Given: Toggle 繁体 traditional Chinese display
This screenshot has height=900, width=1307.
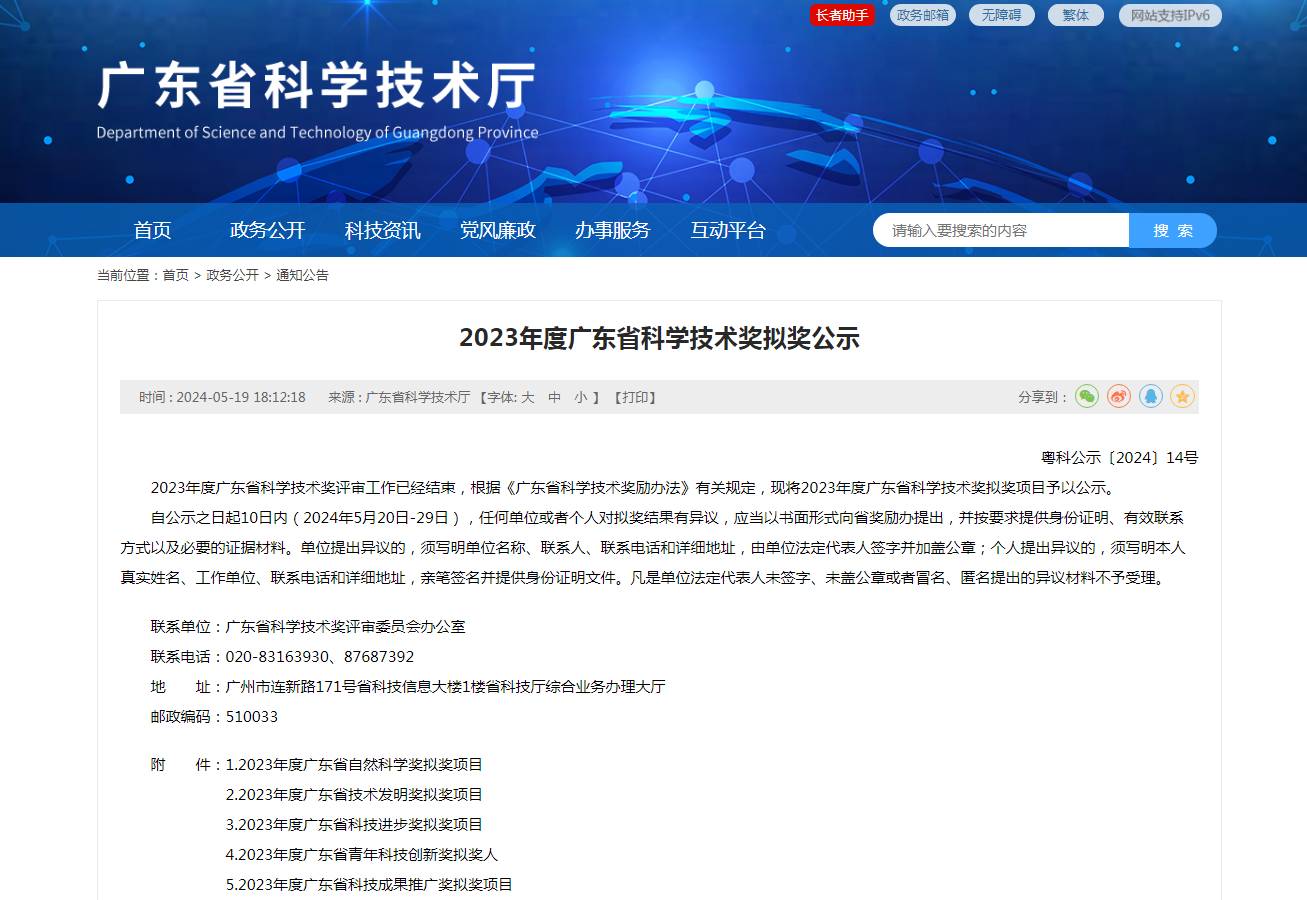Looking at the screenshot, I should click(x=1075, y=15).
